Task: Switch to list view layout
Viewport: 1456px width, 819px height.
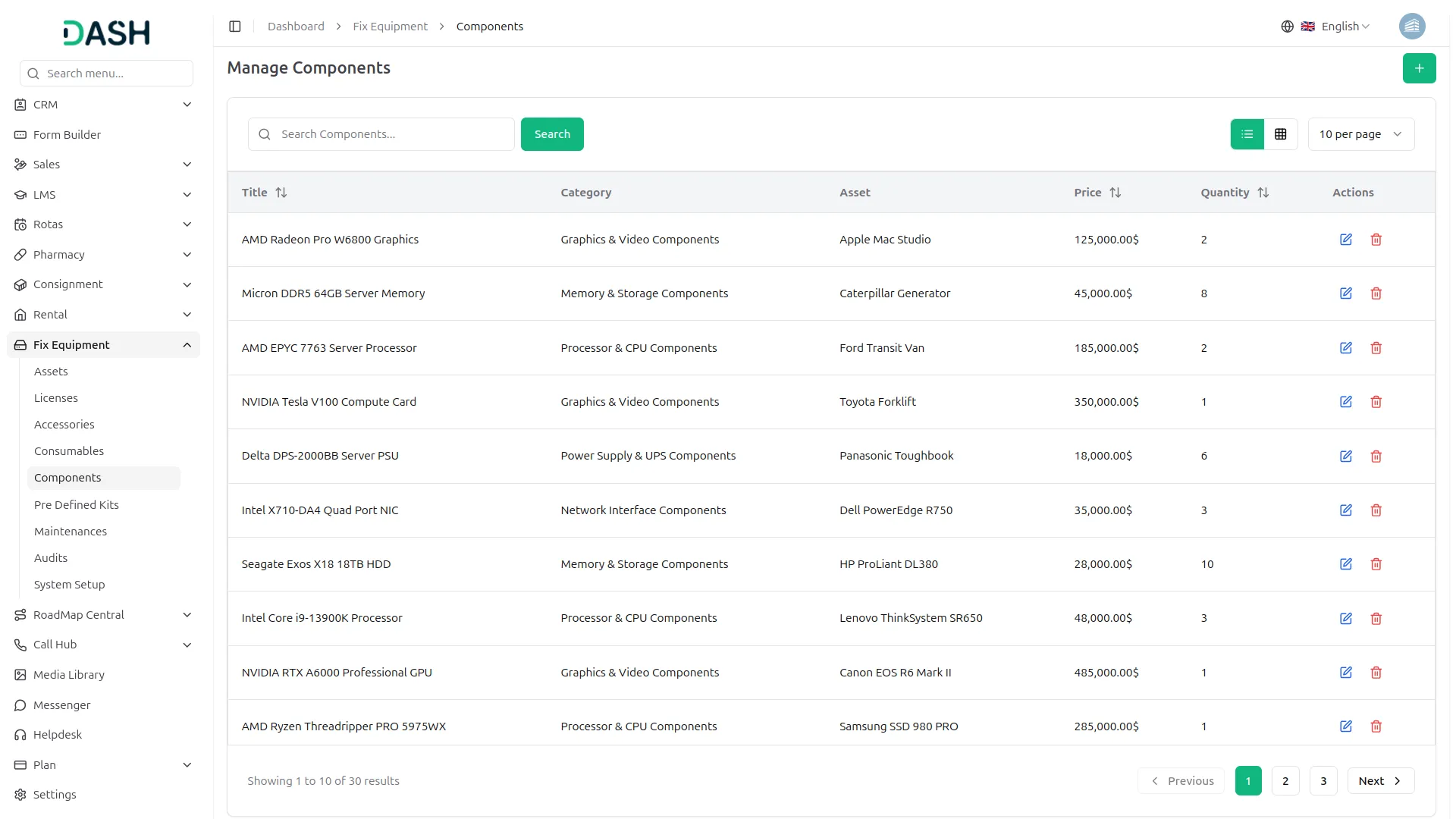Action: click(x=1247, y=134)
